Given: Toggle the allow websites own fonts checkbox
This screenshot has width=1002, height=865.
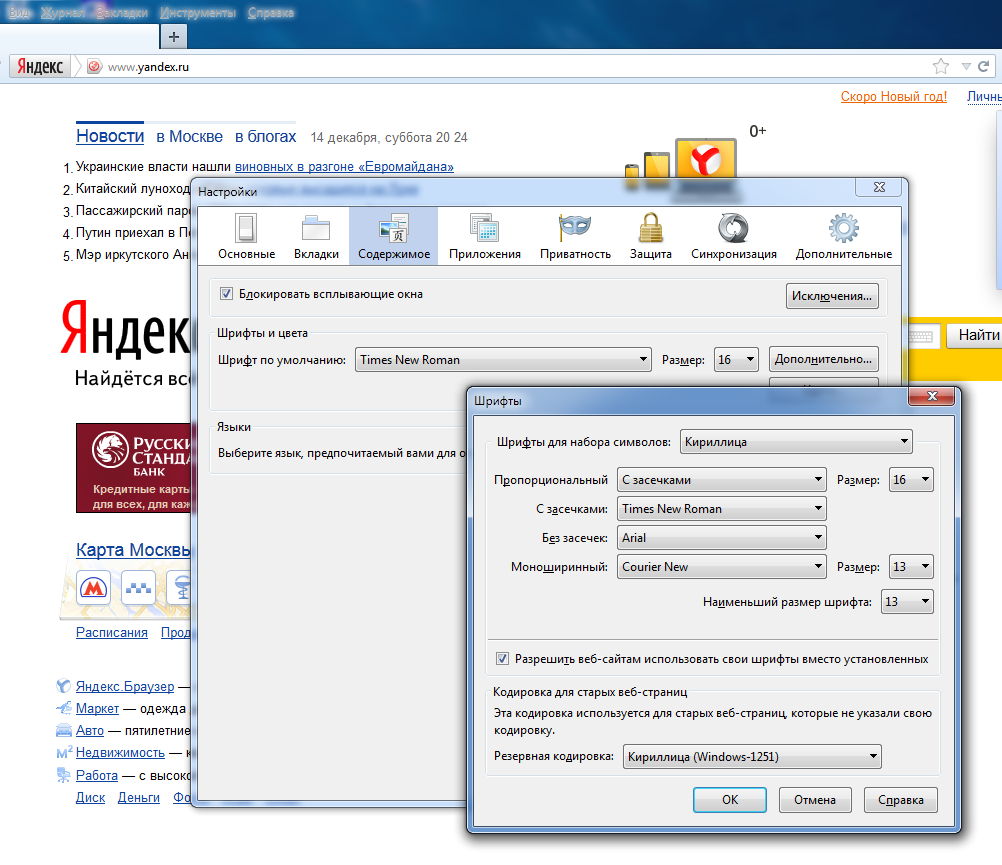Looking at the screenshot, I should tap(502, 659).
